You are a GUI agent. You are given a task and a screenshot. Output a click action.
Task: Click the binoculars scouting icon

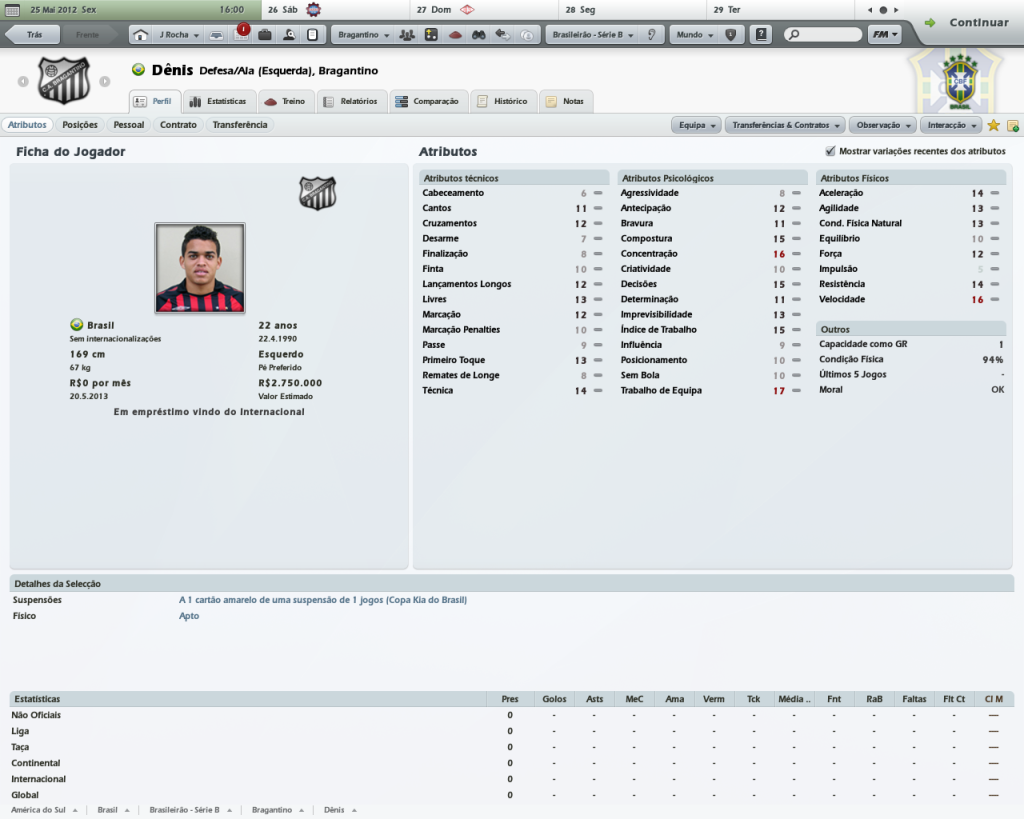(x=479, y=35)
